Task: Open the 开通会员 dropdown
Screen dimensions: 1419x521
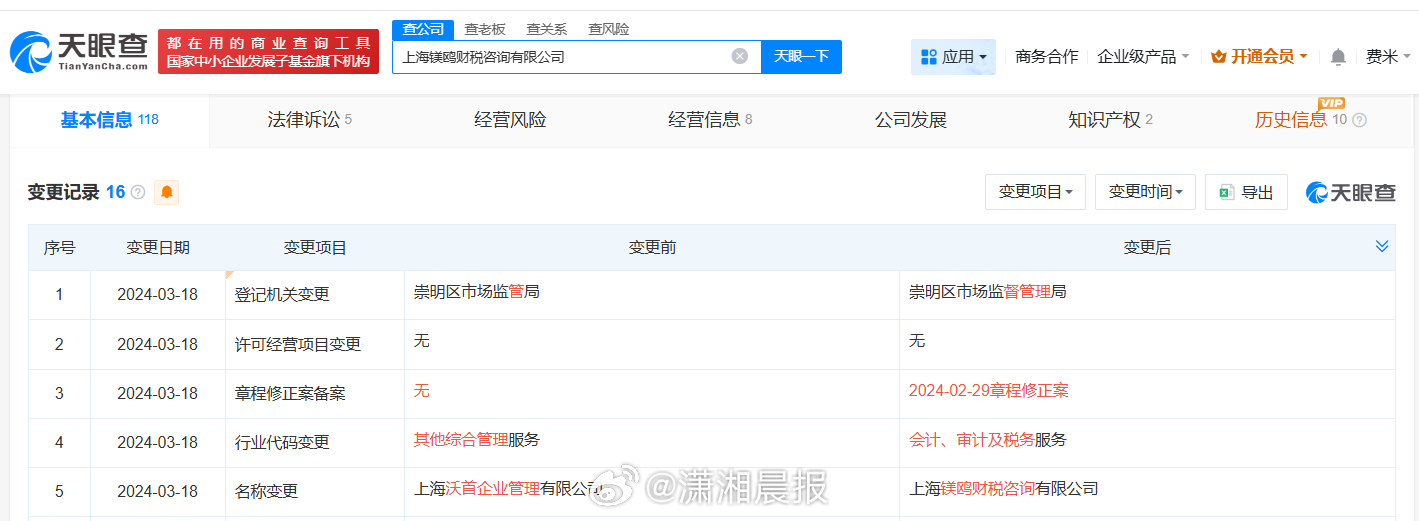Action: click(1260, 57)
